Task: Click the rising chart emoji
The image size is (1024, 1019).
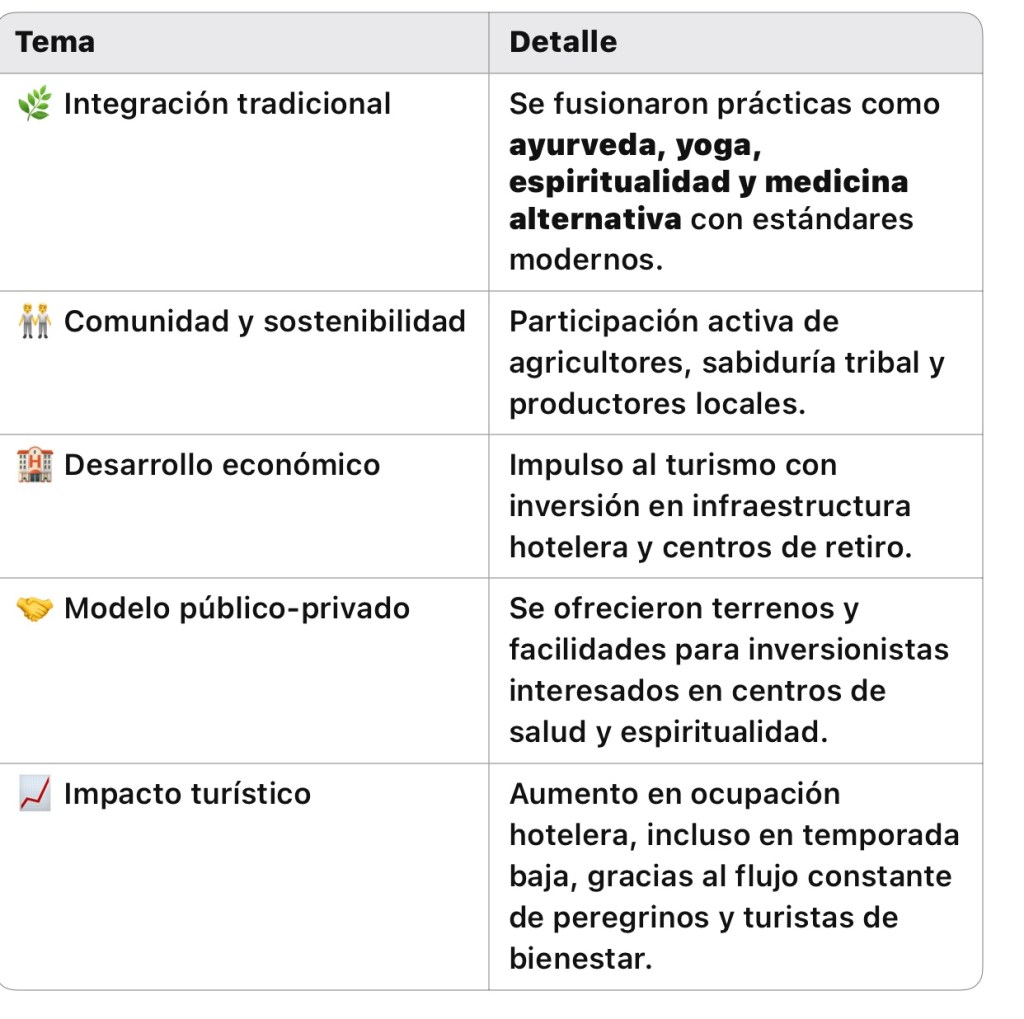Action: click(35, 794)
